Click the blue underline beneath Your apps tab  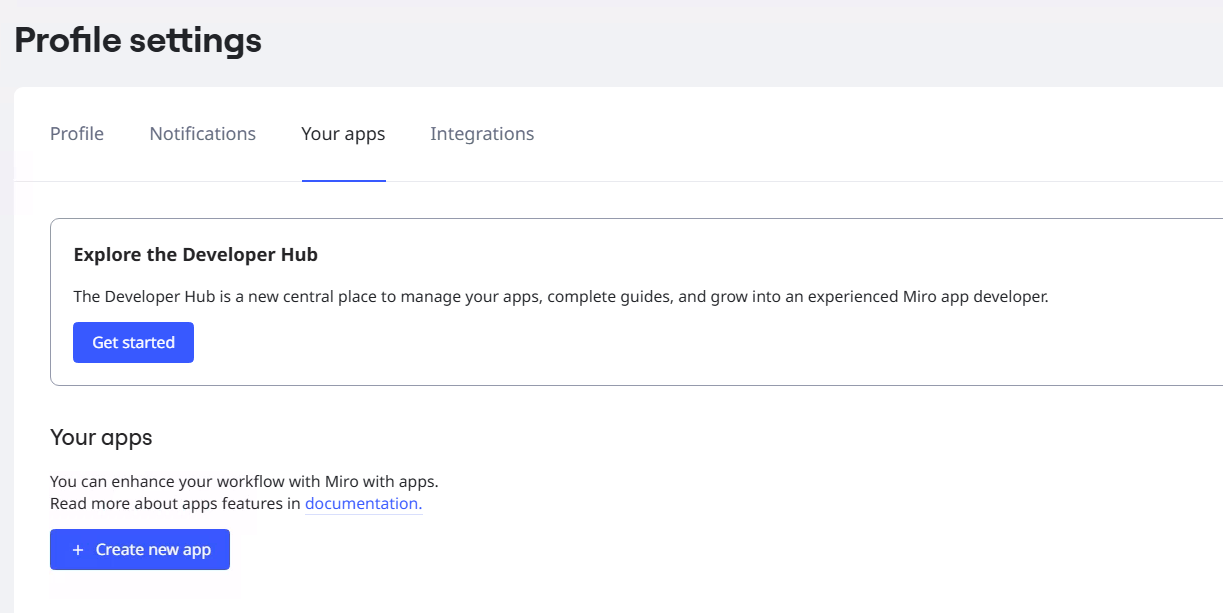343,181
